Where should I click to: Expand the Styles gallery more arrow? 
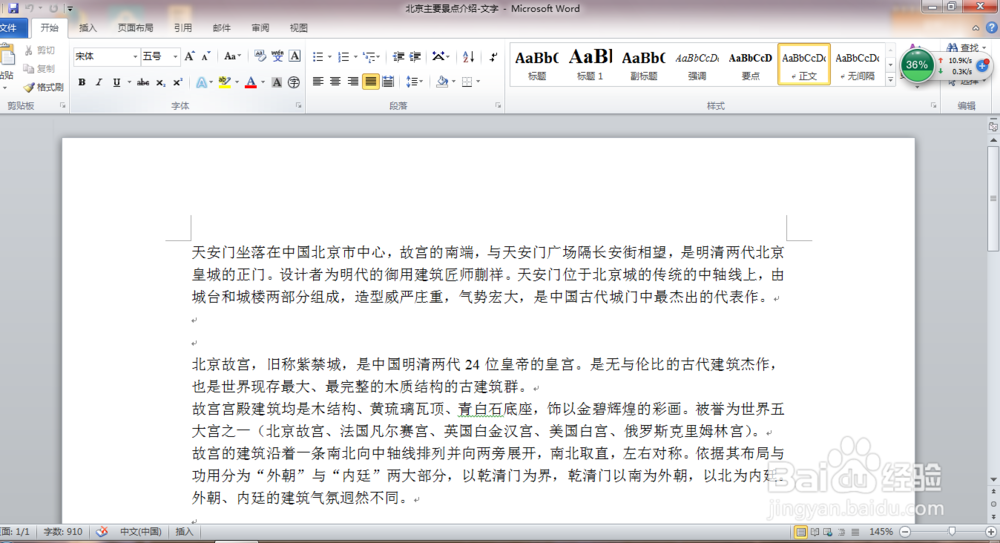[891, 80]
